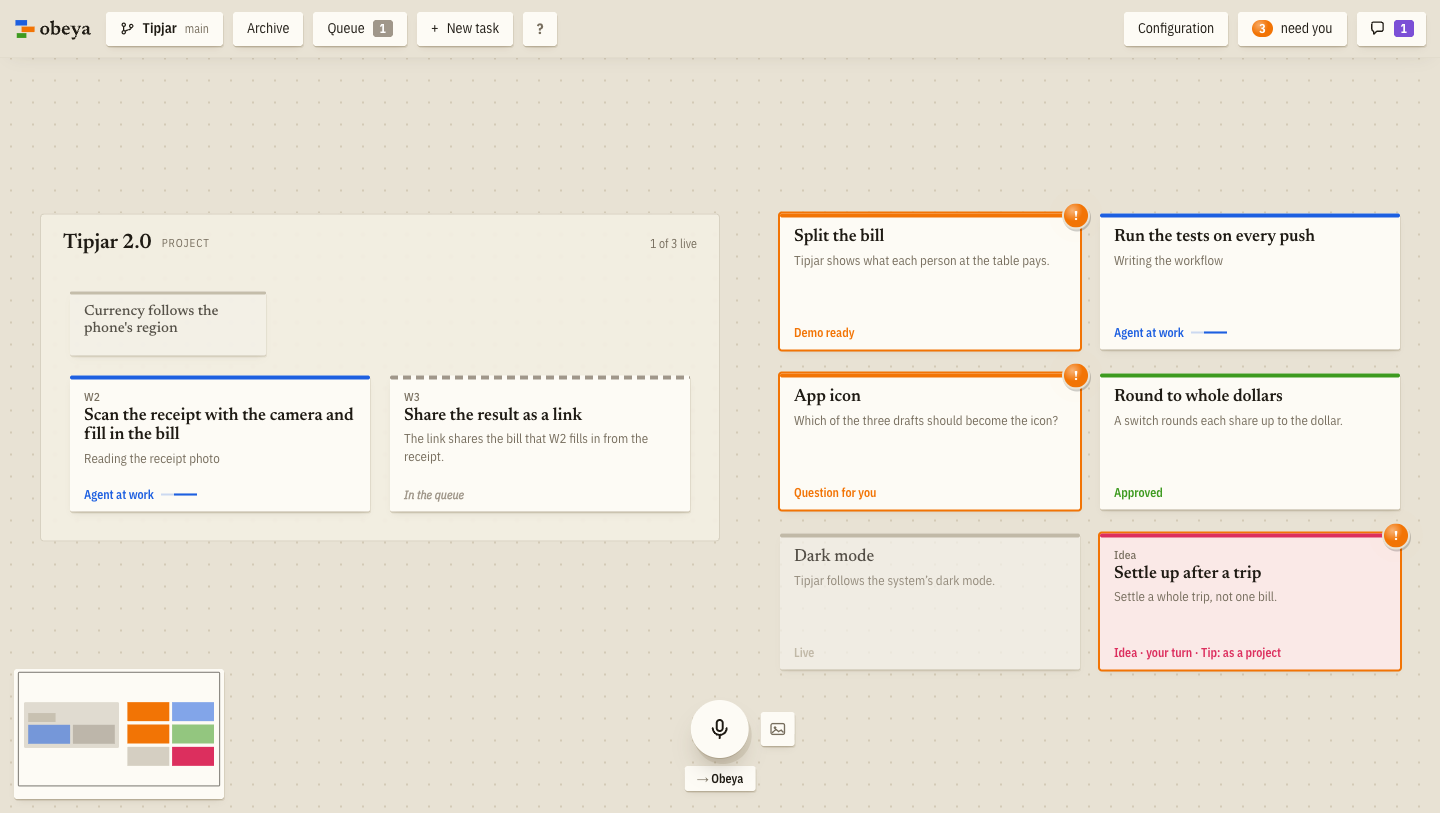Click the '1 of 3 live' status text
Viewport: 1440px width, 813px height.
tap(673, 244)
